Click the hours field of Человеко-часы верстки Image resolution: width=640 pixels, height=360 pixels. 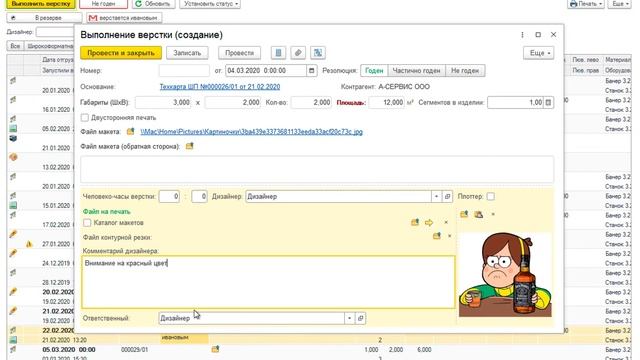tap(169, 196)
